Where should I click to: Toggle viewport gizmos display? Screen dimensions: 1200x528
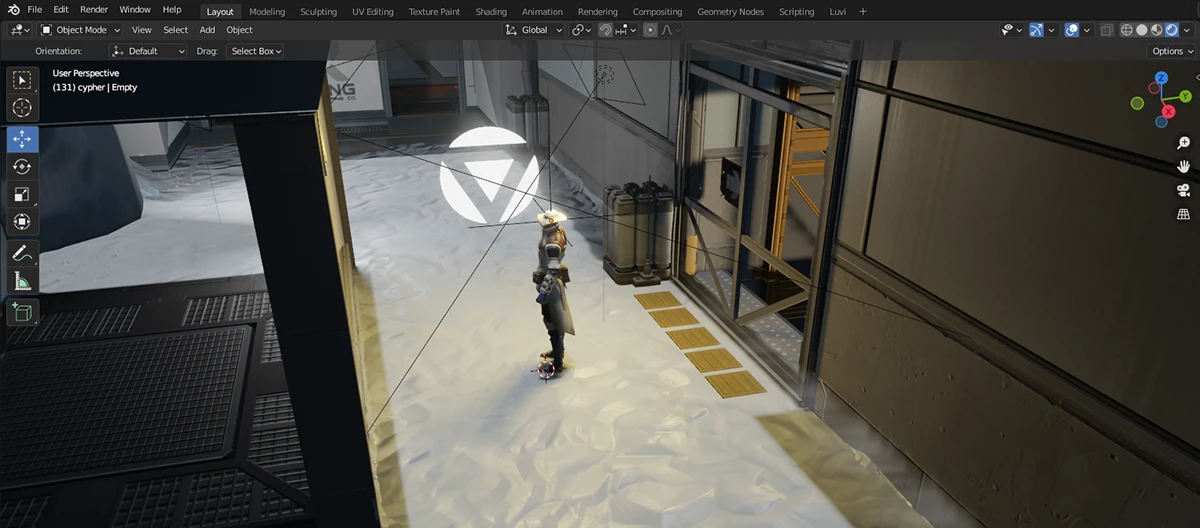coord(1037,30)
